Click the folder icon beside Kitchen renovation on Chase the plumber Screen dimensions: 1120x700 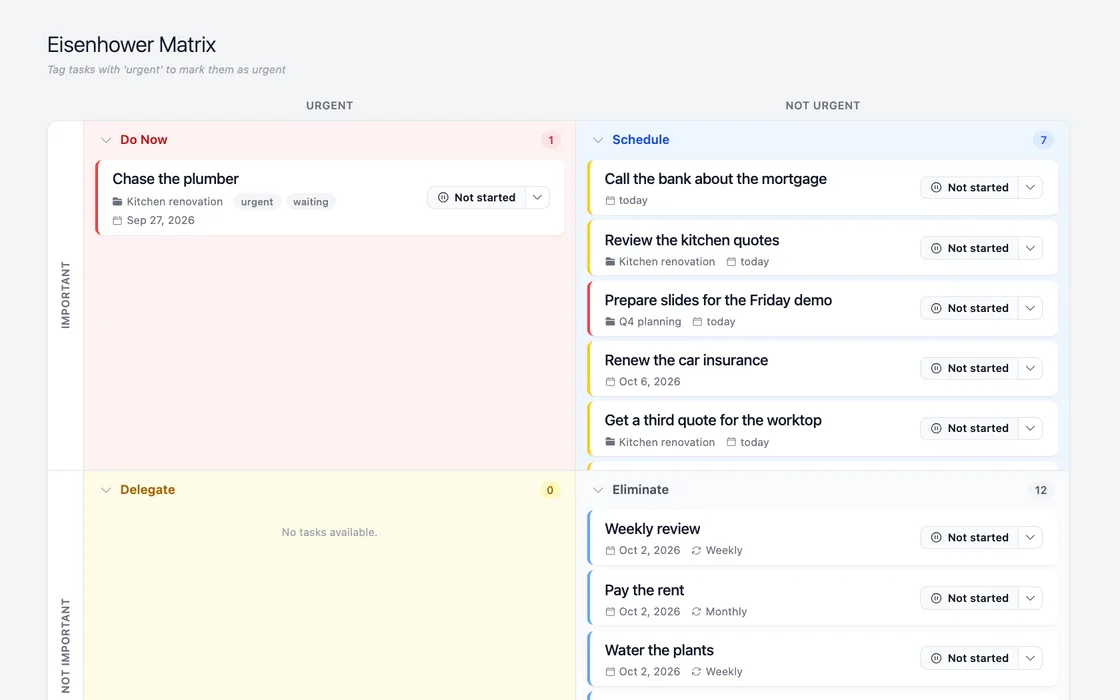click(117, 202)
